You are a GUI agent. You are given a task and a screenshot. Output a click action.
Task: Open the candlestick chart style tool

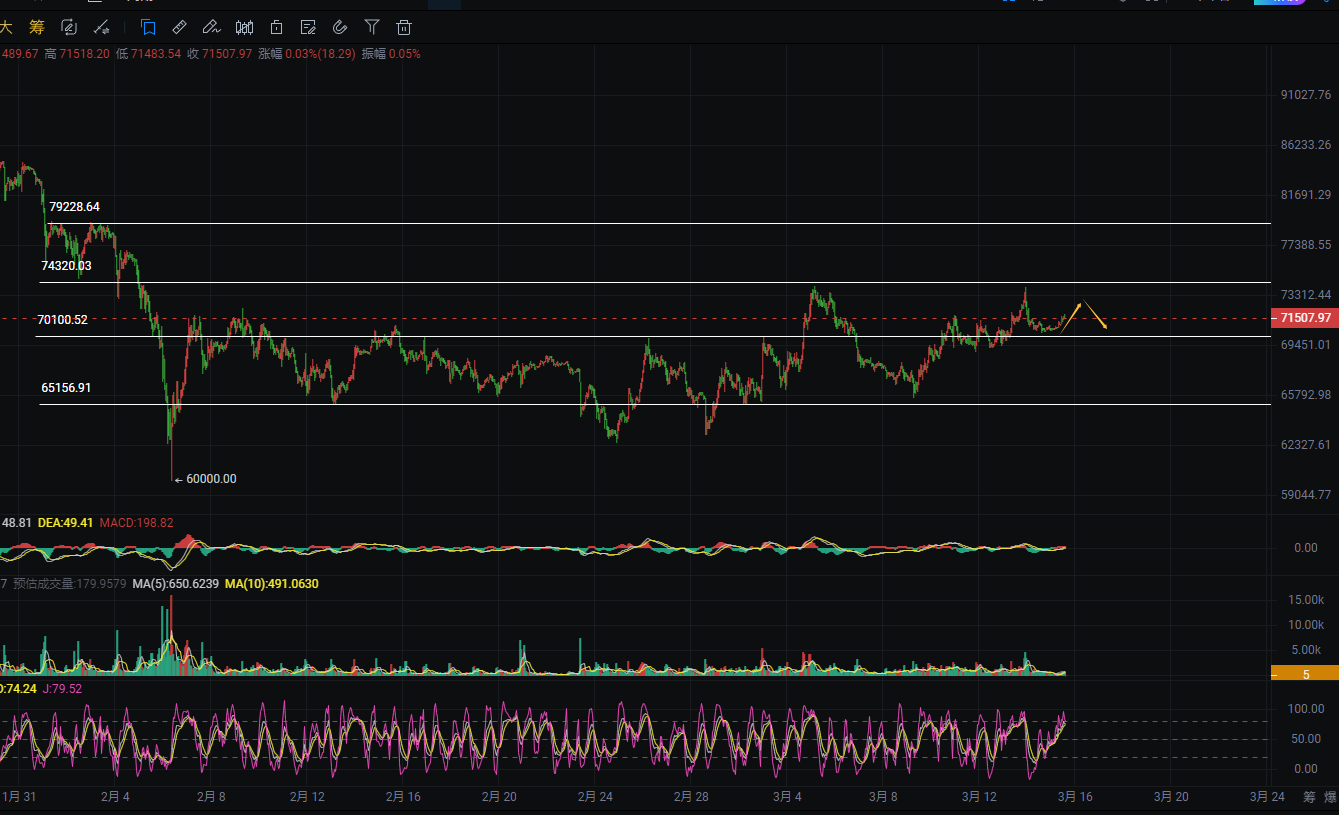point(244,27)
